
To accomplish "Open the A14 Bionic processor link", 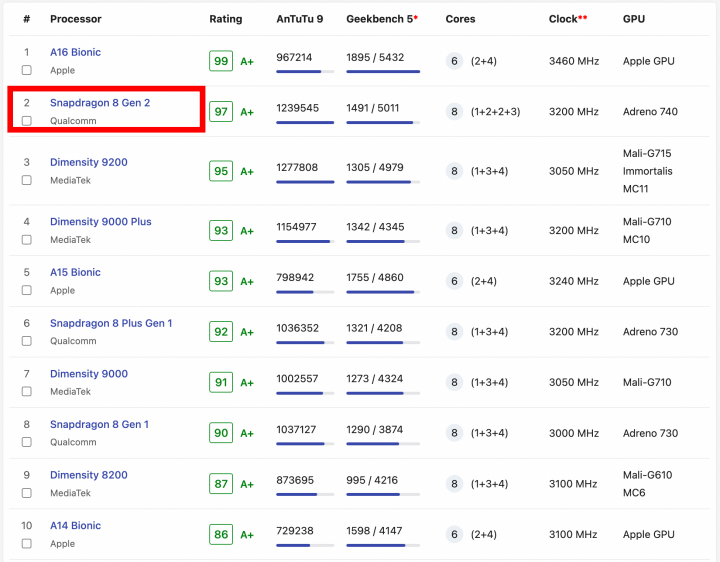I will (x=75, y=525).
